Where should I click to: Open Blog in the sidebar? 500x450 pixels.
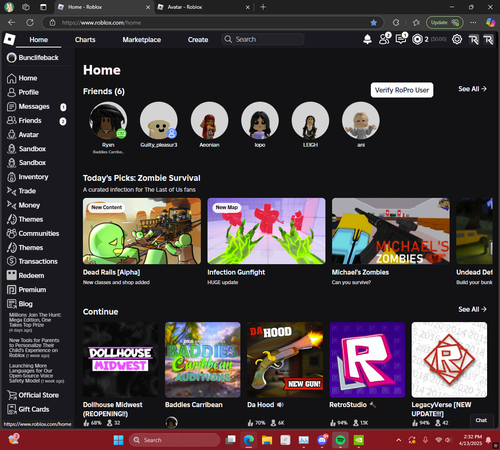(20, 304)
